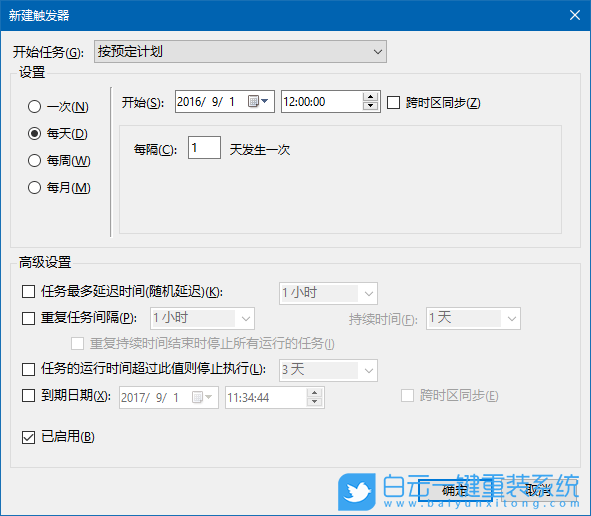Open the 持续时间 1 天 dropdown
Screen dimensions: 591x516
pos(473,318)
